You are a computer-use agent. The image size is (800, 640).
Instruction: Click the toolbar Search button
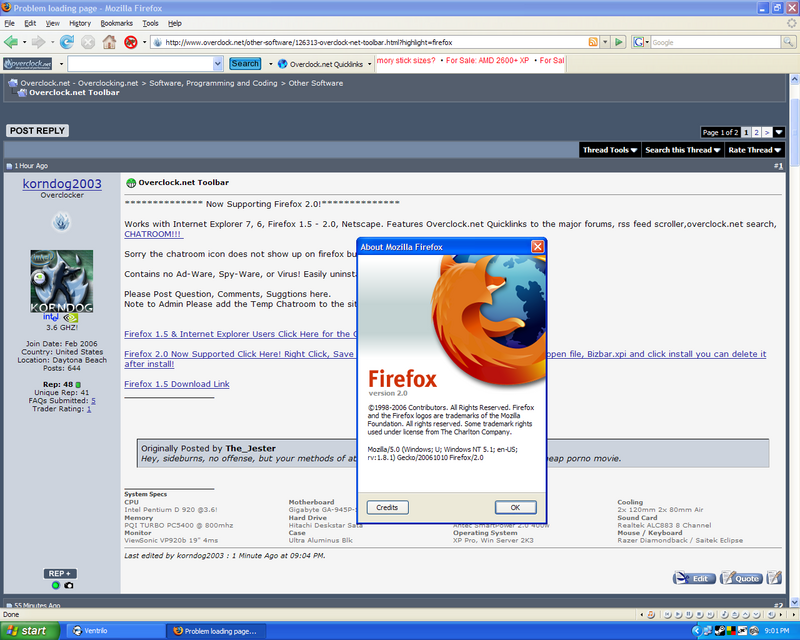(245, 64)
